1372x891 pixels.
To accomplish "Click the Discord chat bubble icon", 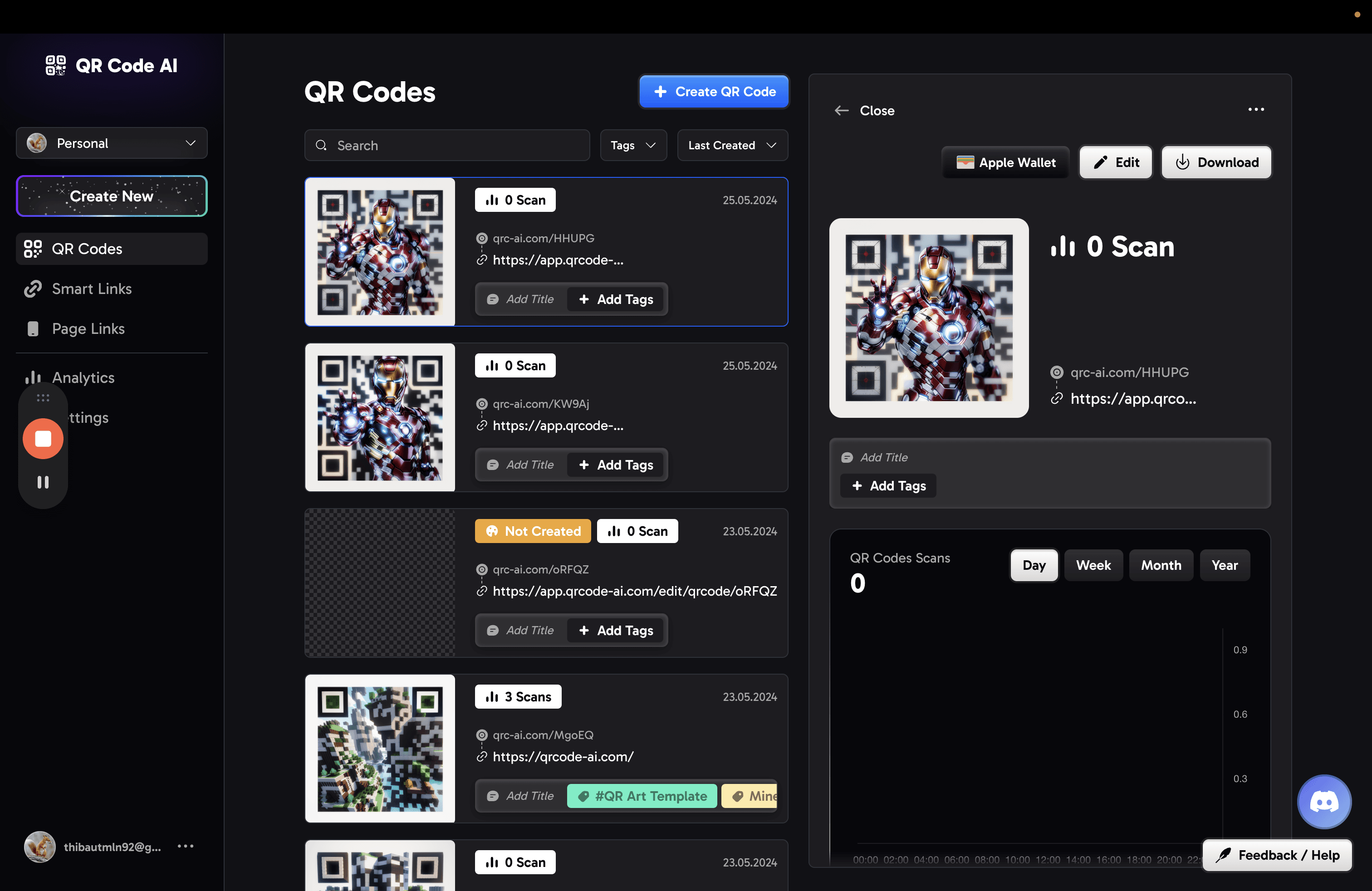I will click(x=1323, y=802).
